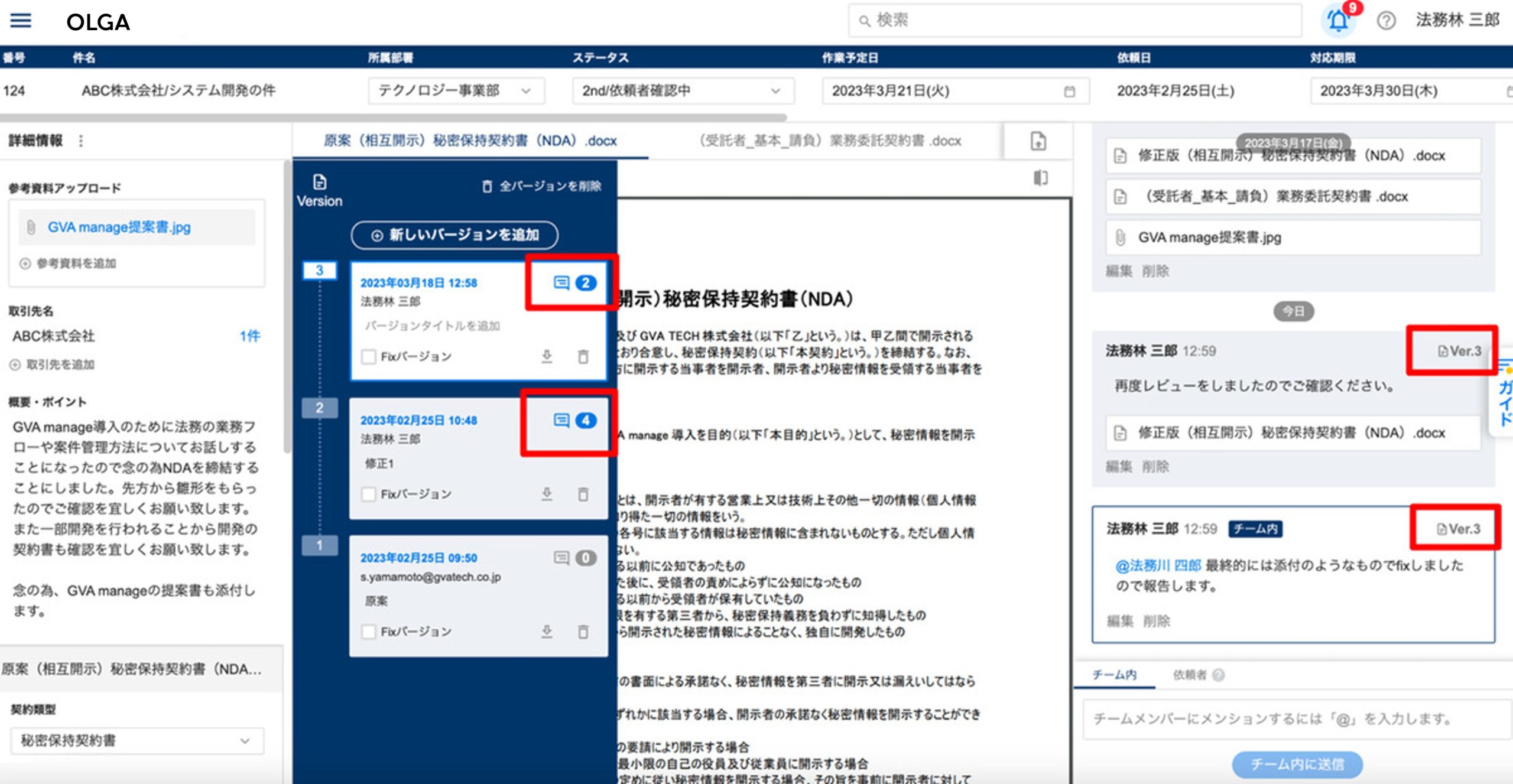Click チーム内に送信 button
Viewport: 1513px width, 784px height.
[x=1297, y=765]
